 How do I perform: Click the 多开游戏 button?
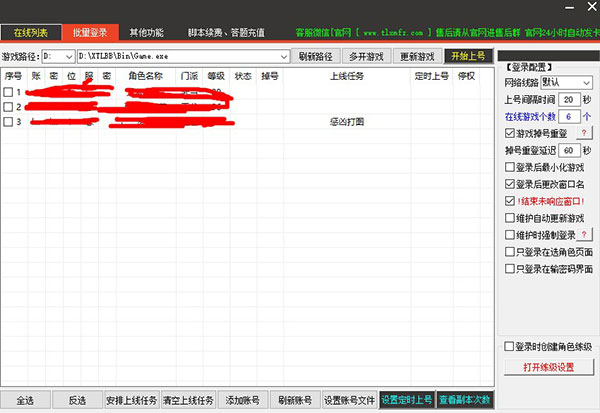(x=366, y=57)
